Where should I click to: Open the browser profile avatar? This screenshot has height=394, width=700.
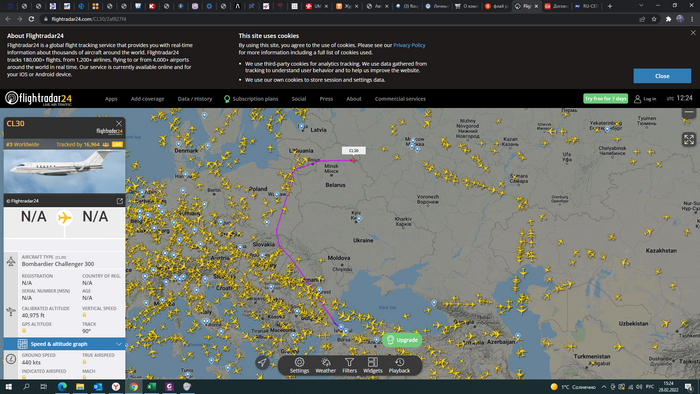[x=680, y=19]
